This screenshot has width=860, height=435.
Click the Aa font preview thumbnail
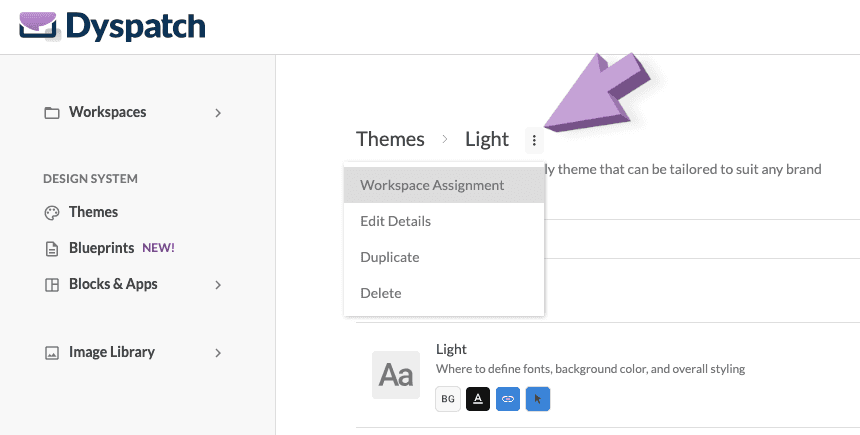[x=396, y=375]
